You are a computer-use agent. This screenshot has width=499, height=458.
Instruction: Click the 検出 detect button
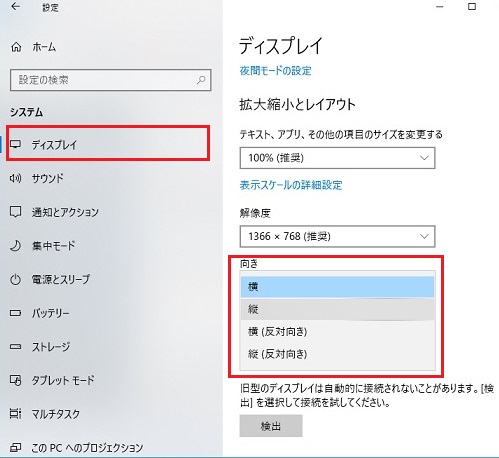coord(271,426)
